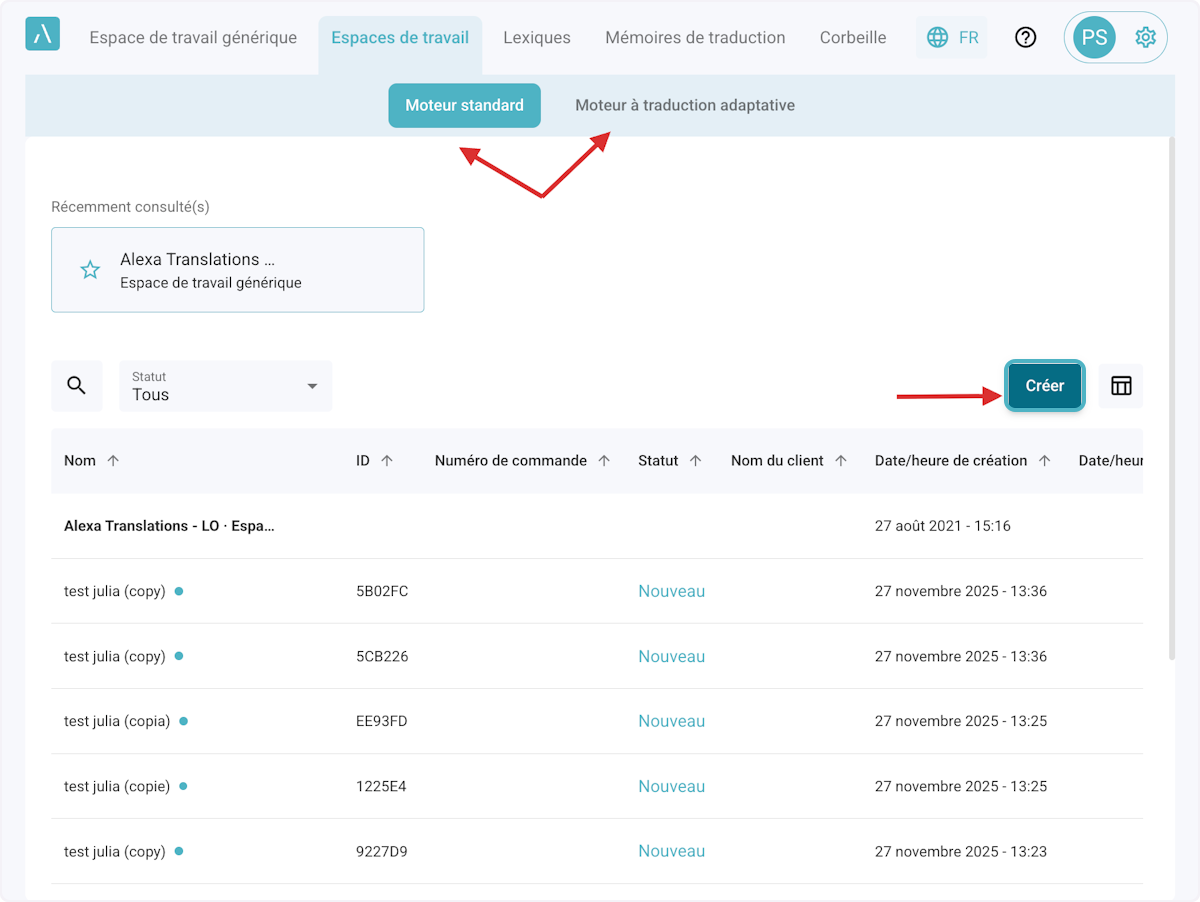
Task: Open test julia (copie) workspace row
Action: pyautogui.click(x=117, y=786)
